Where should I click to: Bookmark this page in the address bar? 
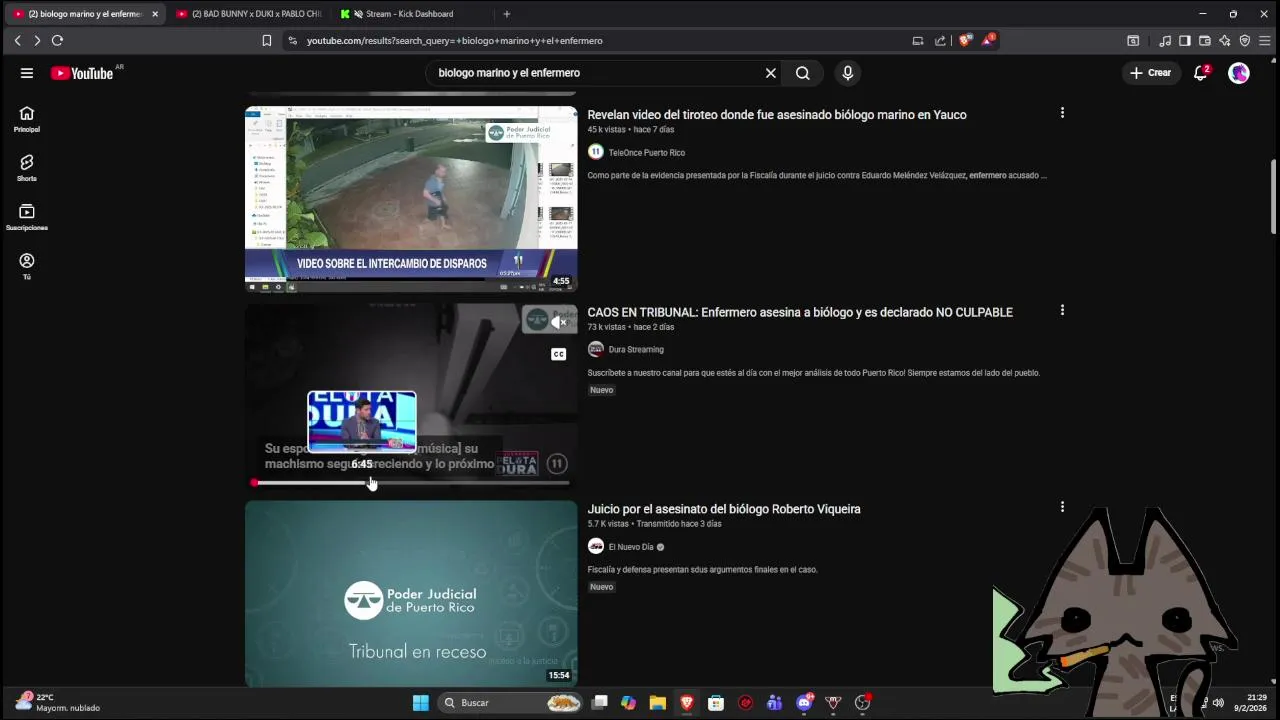tap(267, 41)
